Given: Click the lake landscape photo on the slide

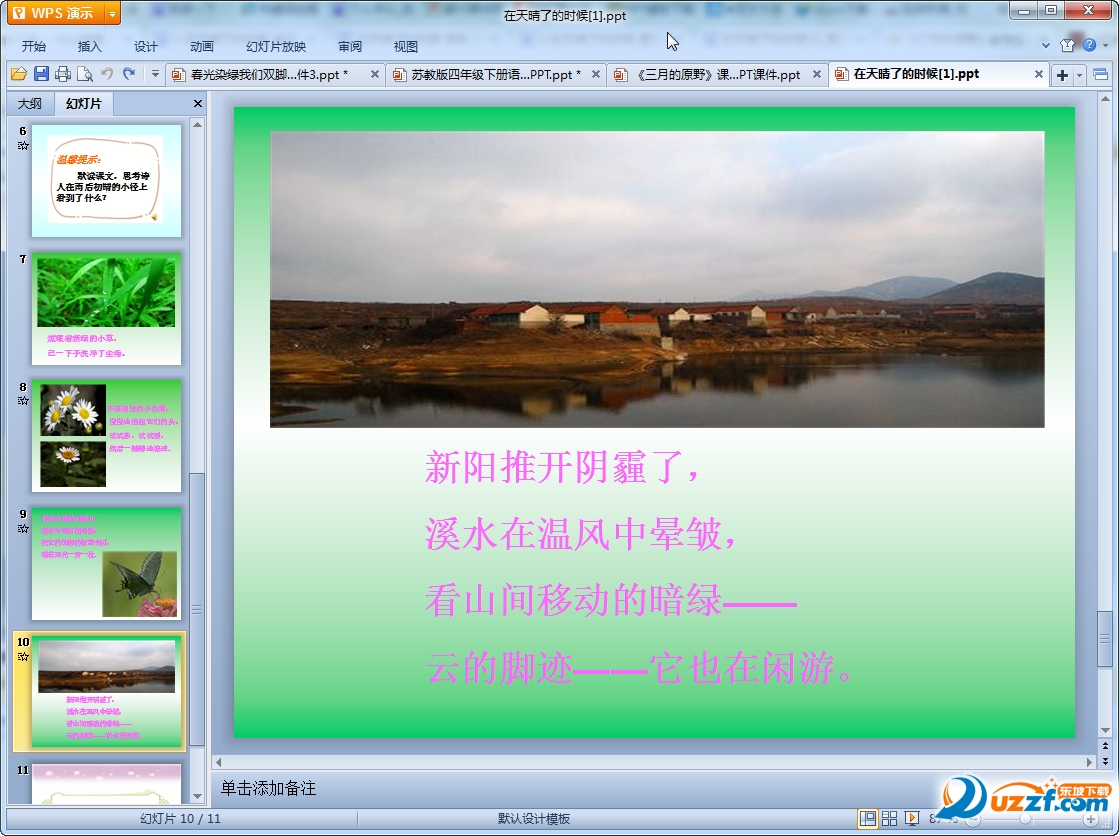Looking at the screenshot, I should click(x=657, y=279).
